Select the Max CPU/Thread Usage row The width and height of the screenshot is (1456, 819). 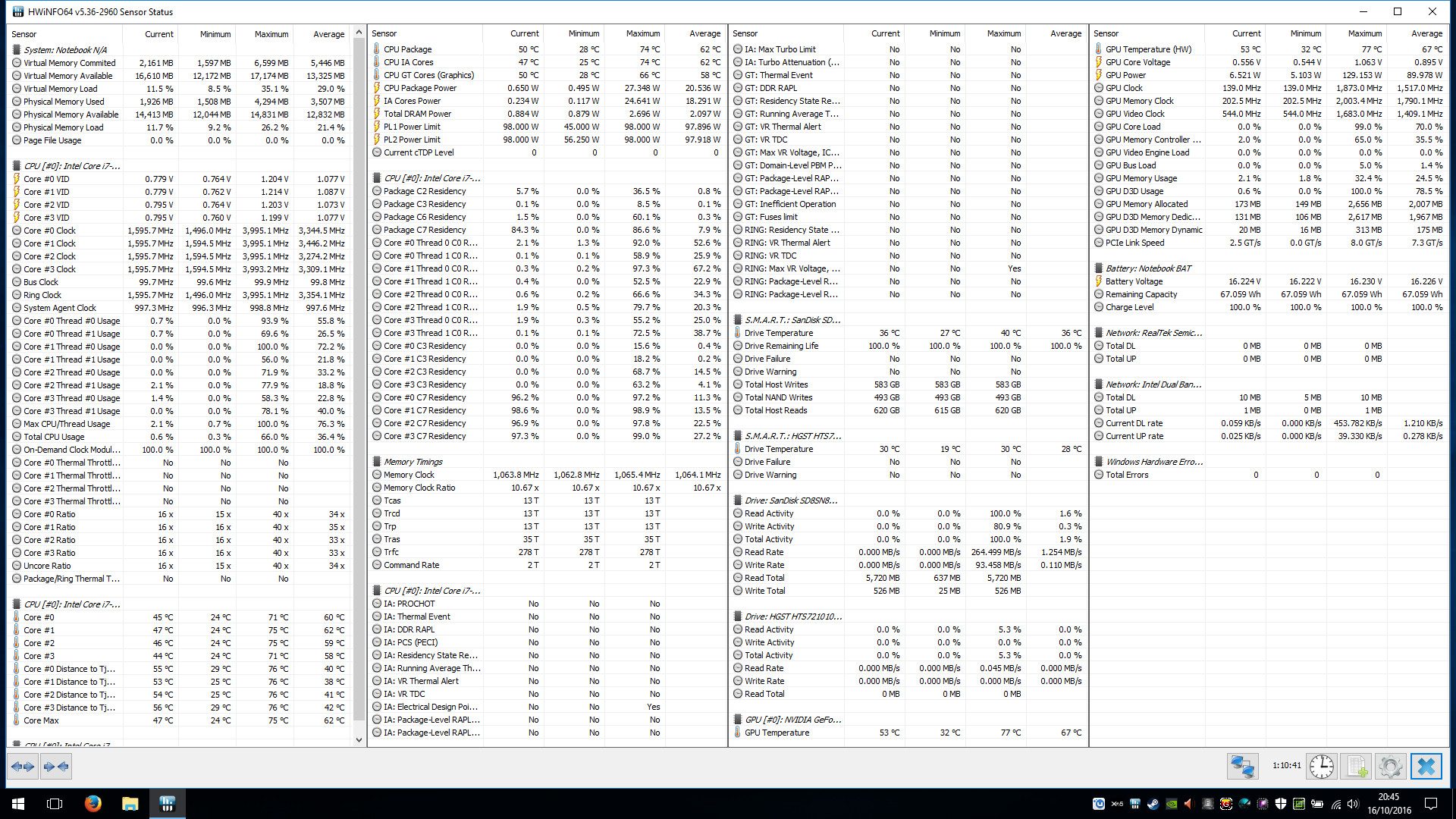(180, 424)
